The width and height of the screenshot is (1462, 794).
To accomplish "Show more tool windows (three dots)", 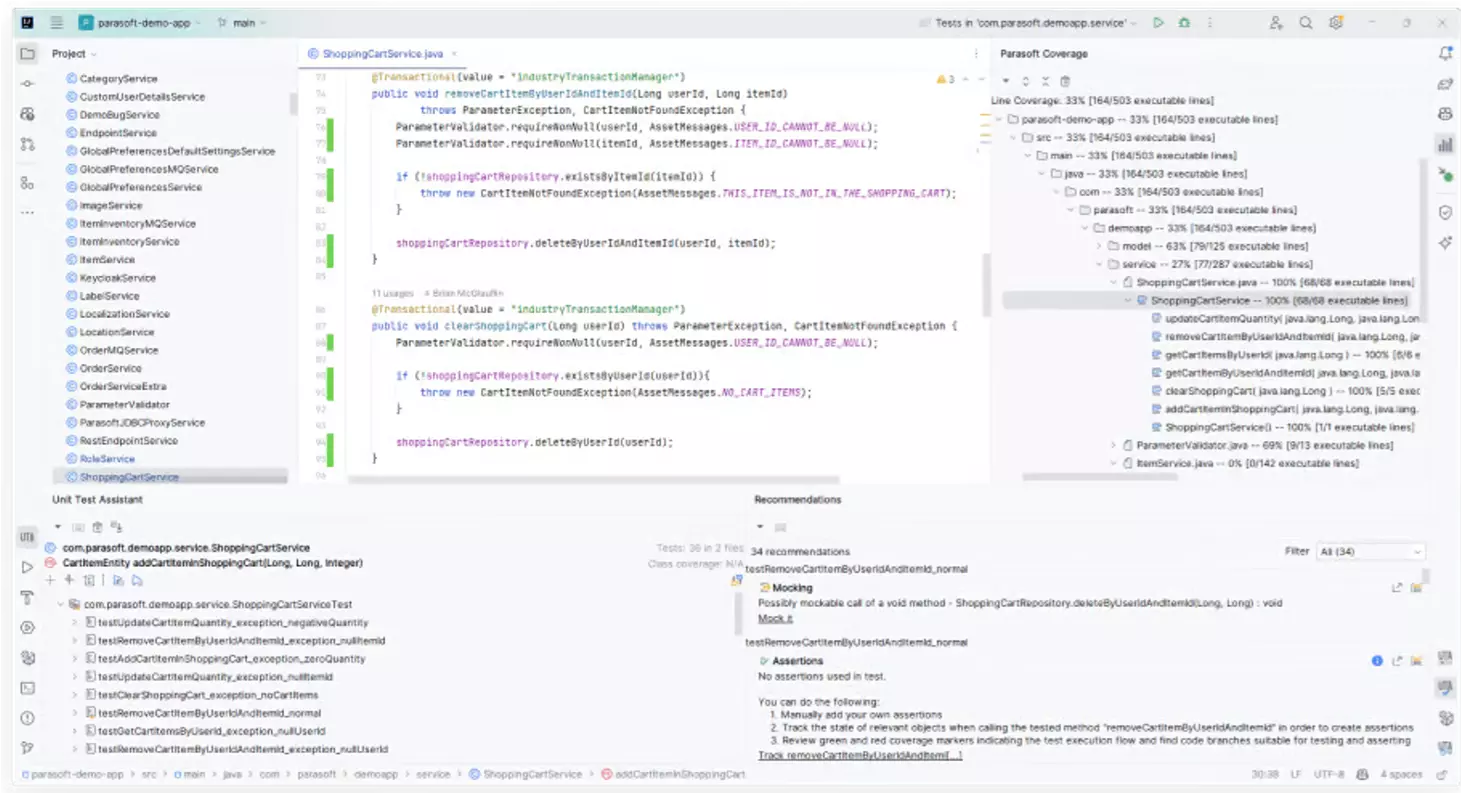I will tap(28, 213).
